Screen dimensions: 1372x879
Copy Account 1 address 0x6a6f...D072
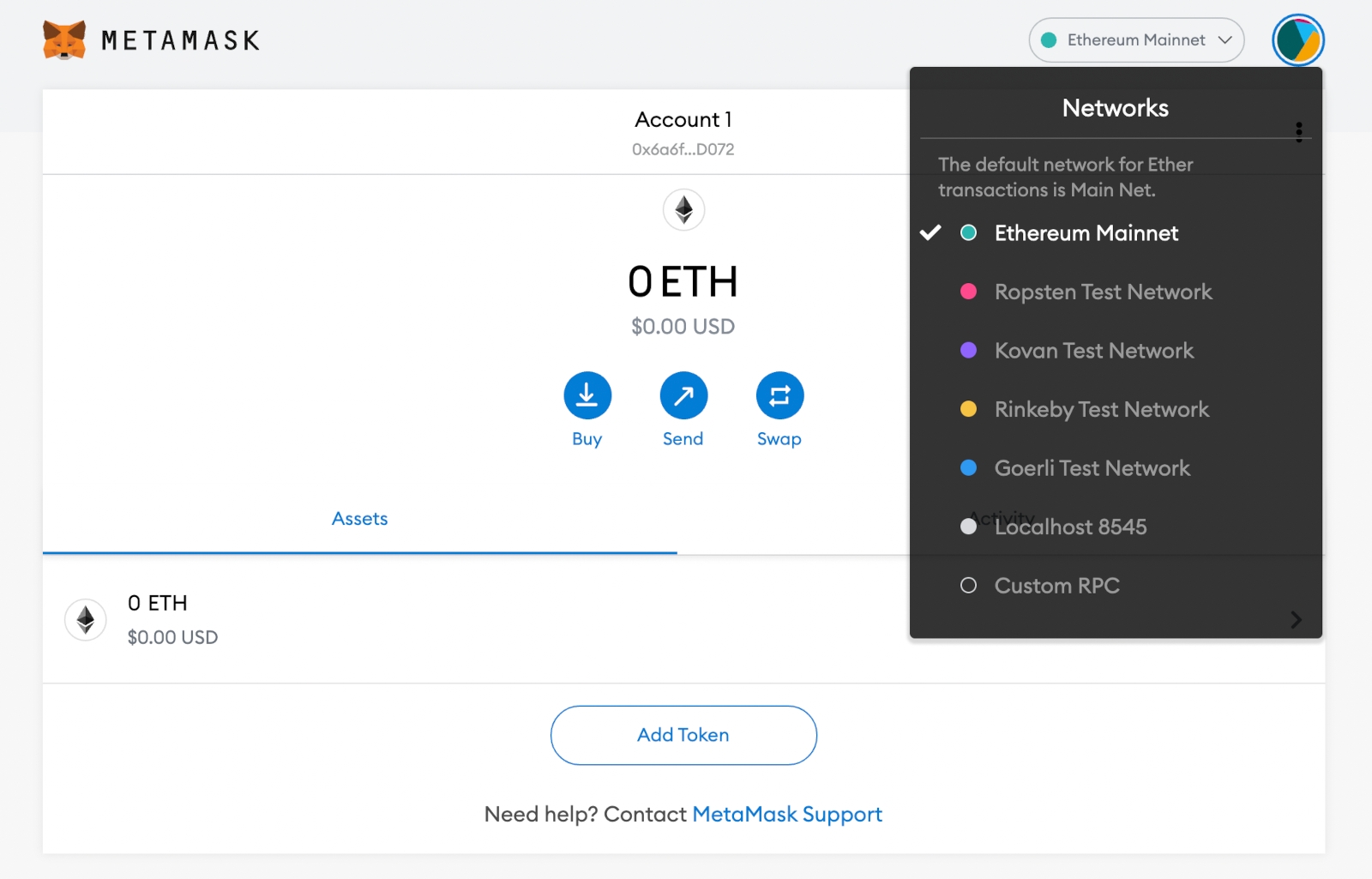tap(683, 149)
